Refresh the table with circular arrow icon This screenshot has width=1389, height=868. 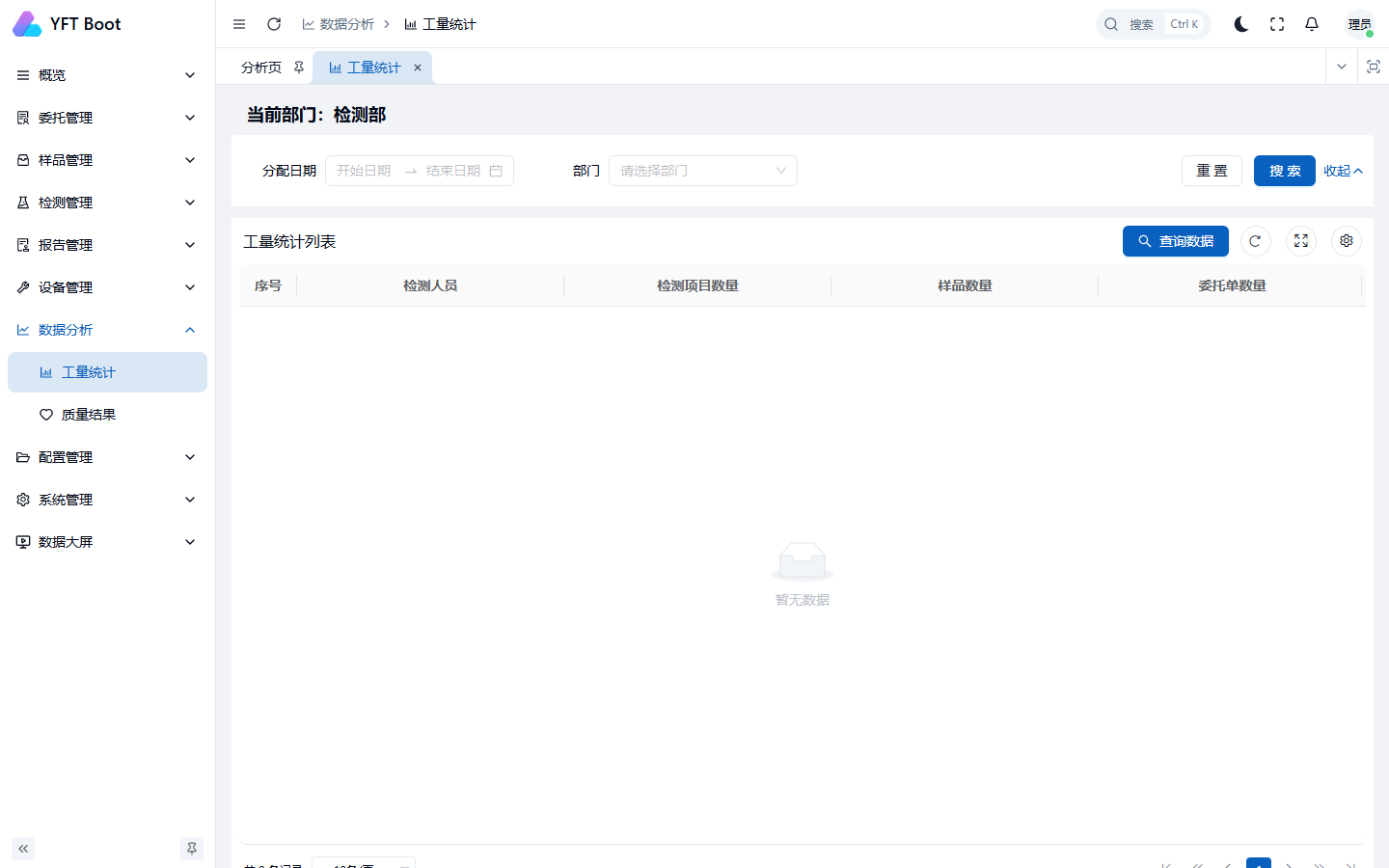pos(1255,241)
